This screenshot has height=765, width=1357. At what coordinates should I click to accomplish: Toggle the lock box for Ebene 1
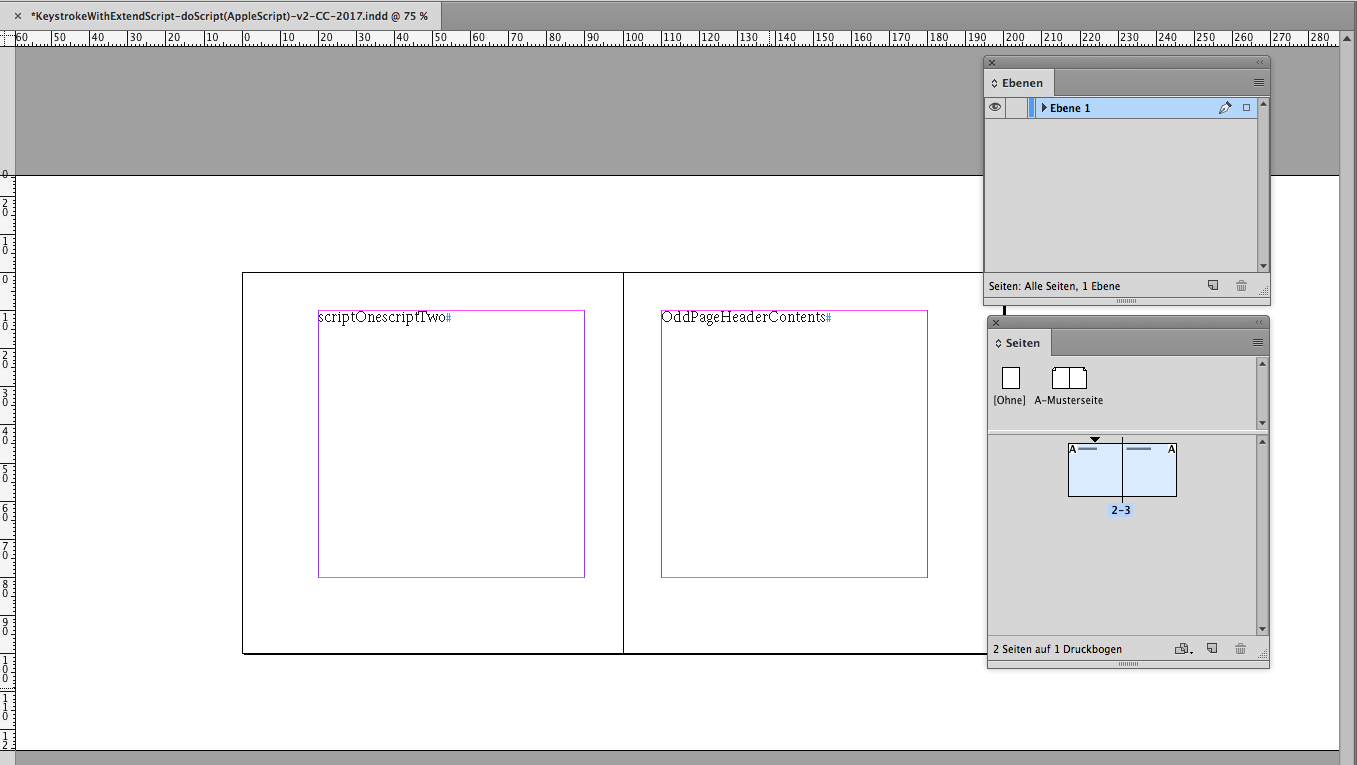(1016, 108)
